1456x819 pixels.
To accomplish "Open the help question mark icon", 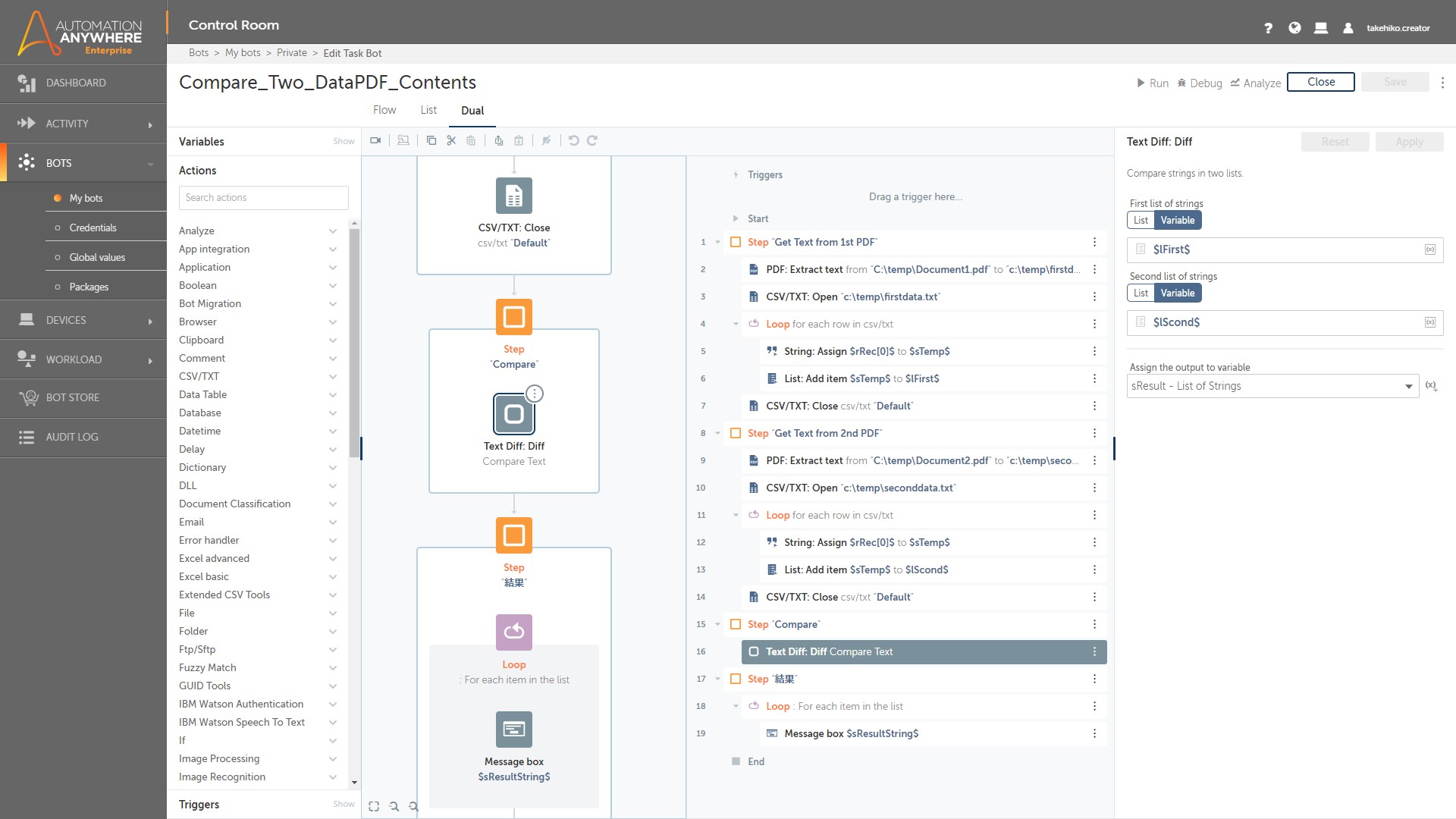I will (x=1268, y=28).
